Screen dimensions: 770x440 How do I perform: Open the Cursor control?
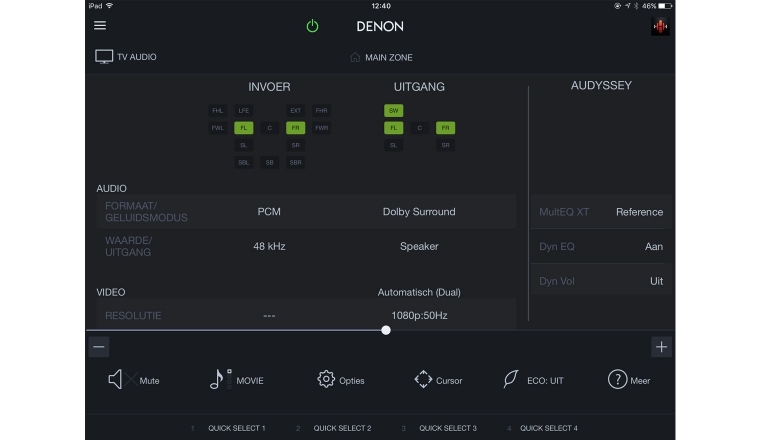[438, 380]
